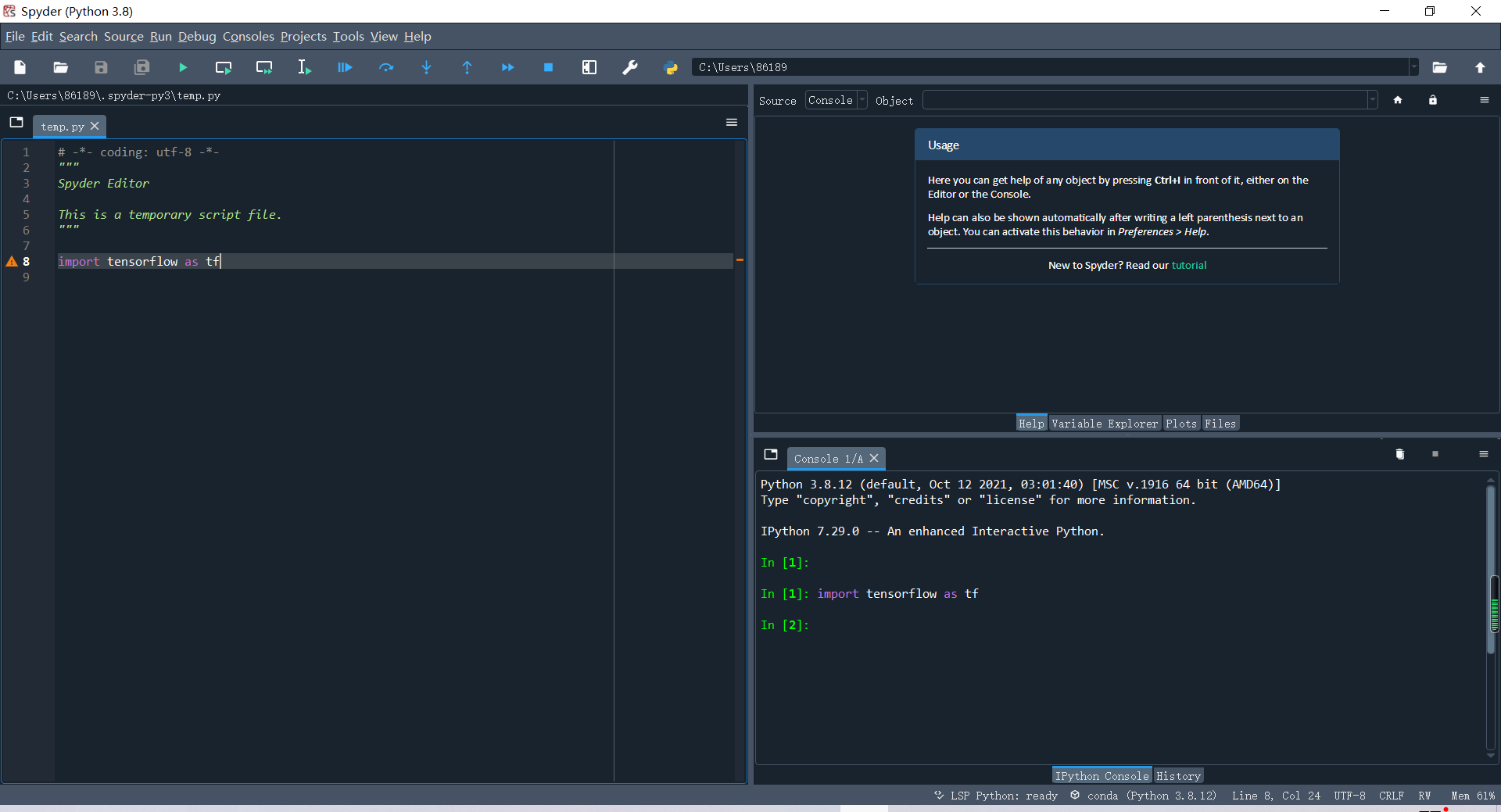The width and height of the screenshot is (1501, 812).
Task: Open the File menu
Action: coord(15,37)
